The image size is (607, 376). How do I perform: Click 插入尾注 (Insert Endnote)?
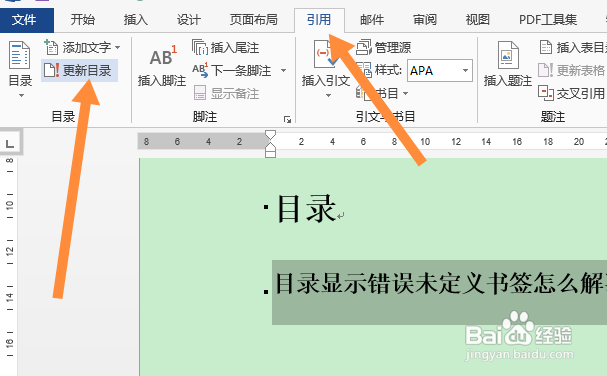click(225, 48)
